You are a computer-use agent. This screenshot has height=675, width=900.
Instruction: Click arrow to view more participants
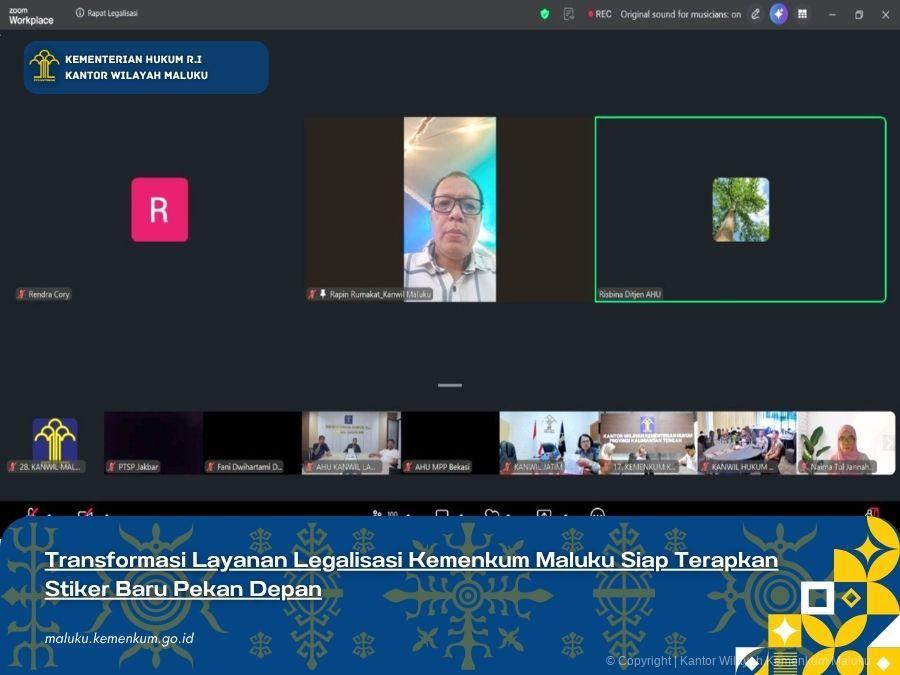(x=886, y=443)
